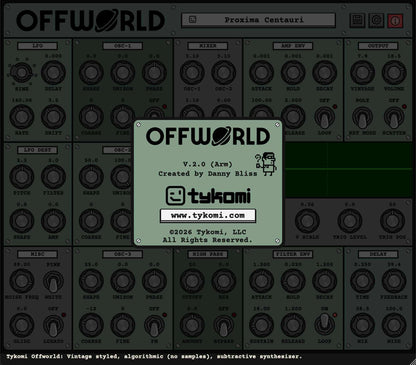Click the OSC-1 Phase knob
Screen dimensions: 416x365
click(x=154, y=73)
